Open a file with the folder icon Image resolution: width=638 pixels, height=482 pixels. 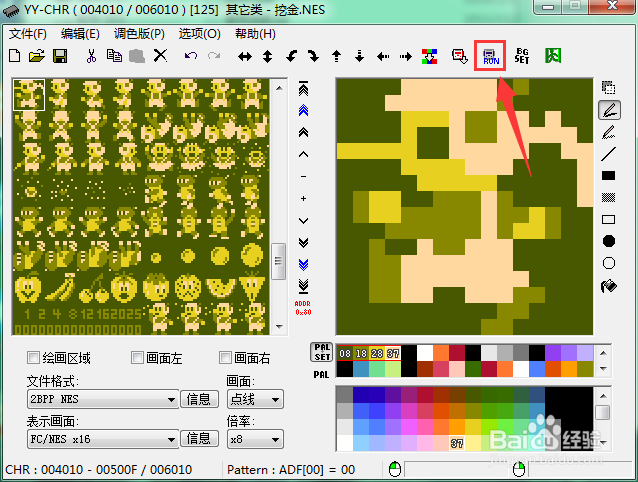(x=37, y=56)
